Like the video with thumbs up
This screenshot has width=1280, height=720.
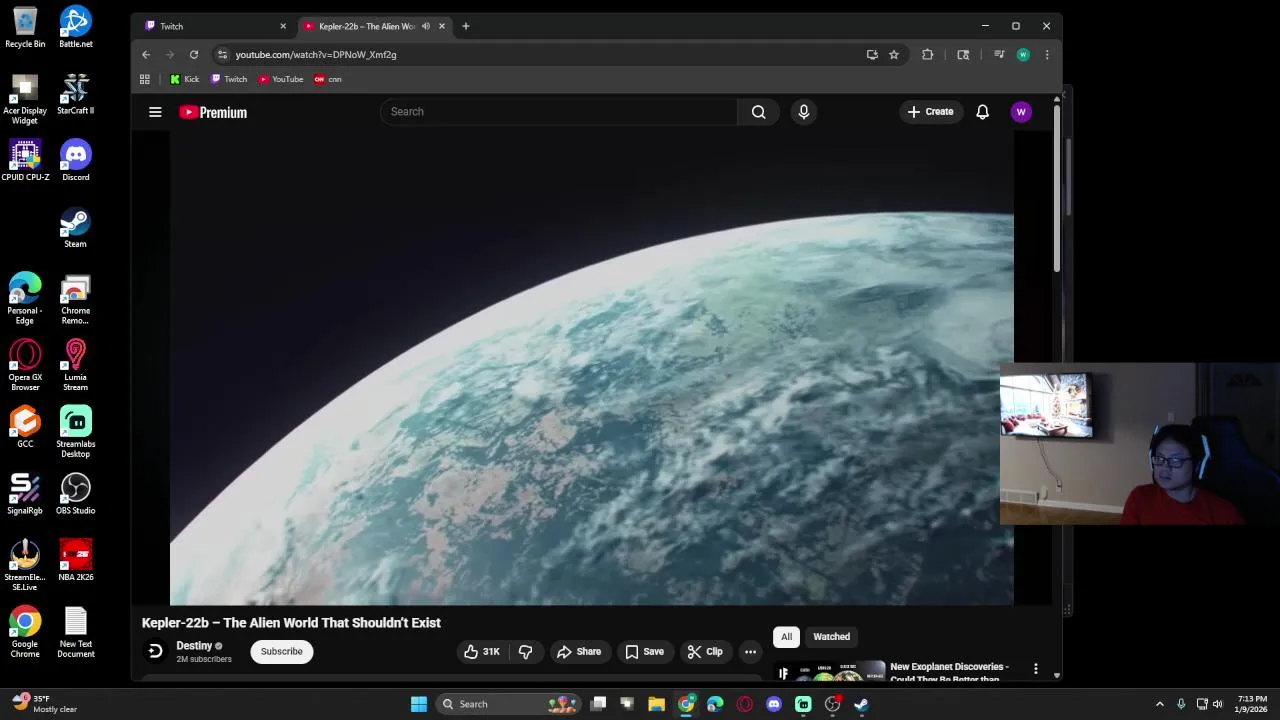point(482,652)
